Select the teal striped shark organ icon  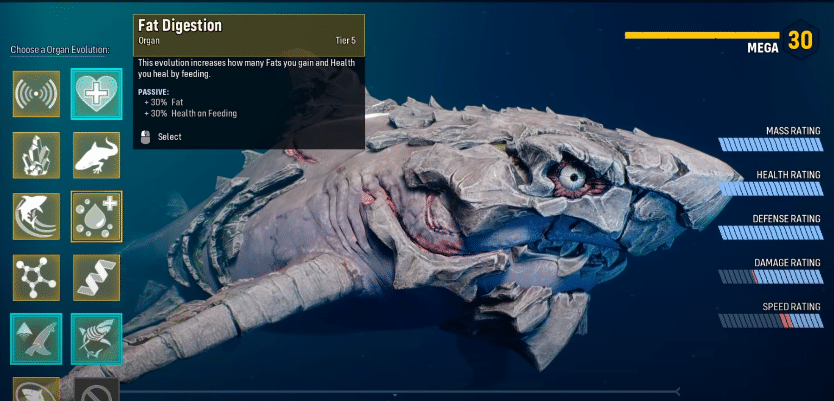click(x=96, y=338)
